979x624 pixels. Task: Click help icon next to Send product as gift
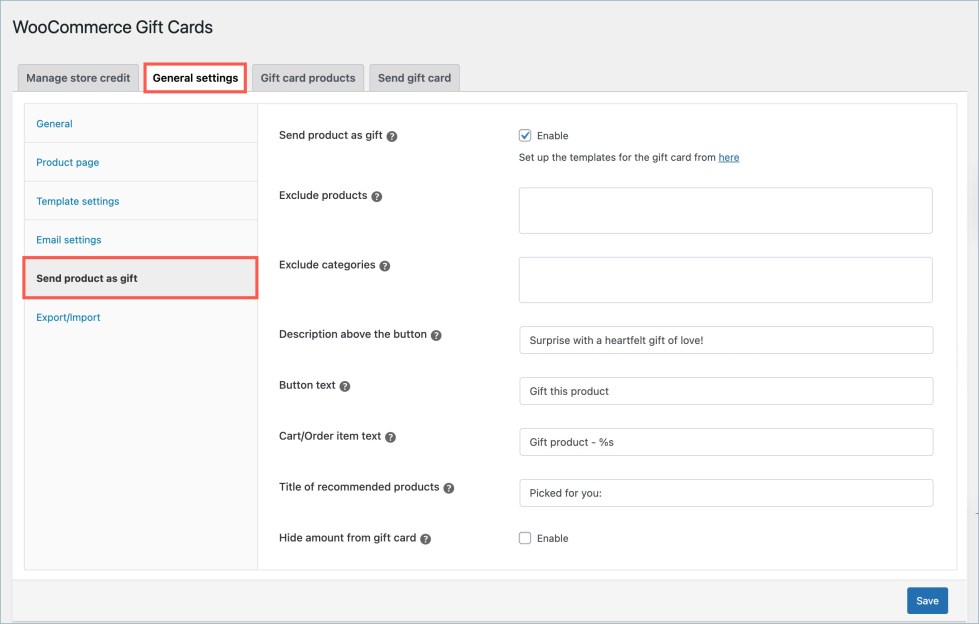[x=391, y=136]
